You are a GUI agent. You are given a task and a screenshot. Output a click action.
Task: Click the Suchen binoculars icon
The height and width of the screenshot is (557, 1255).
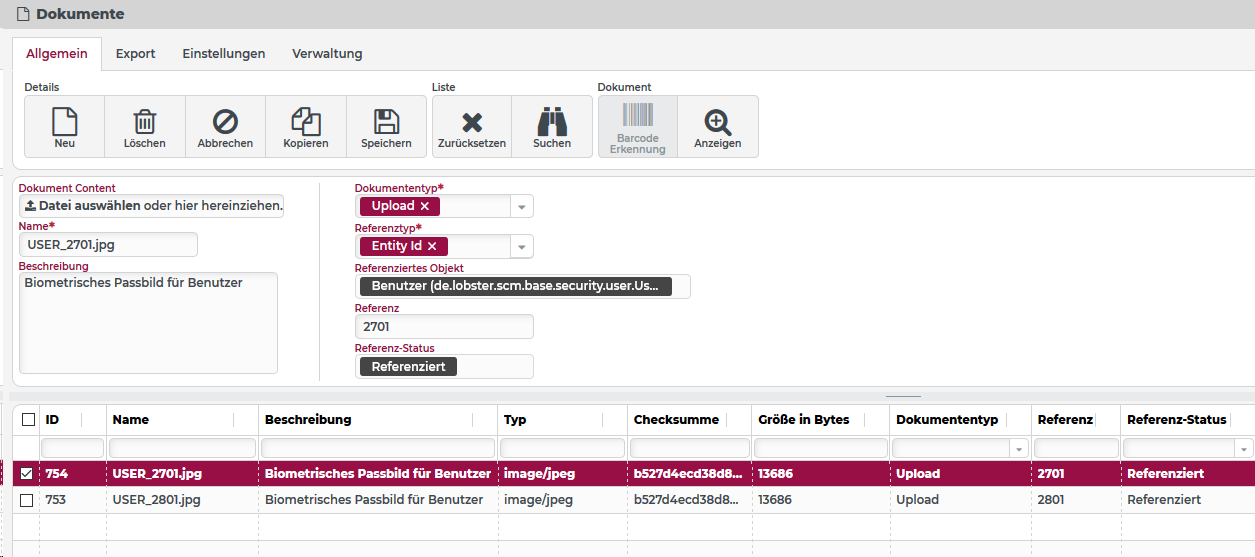point(552,122)
